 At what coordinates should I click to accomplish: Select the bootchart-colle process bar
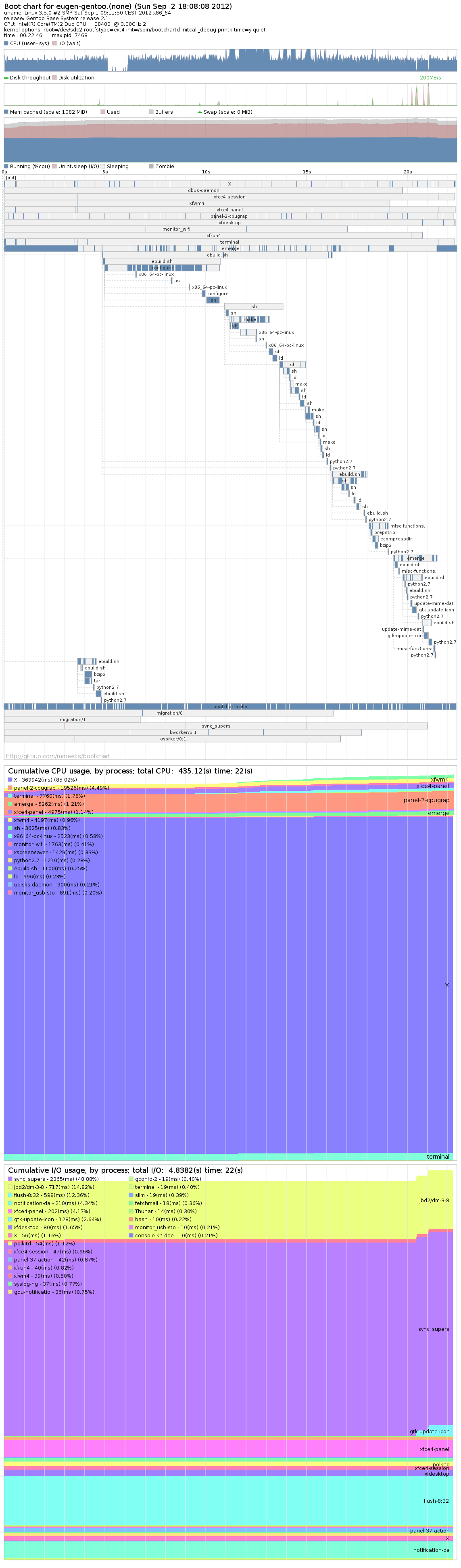[229, 707]
